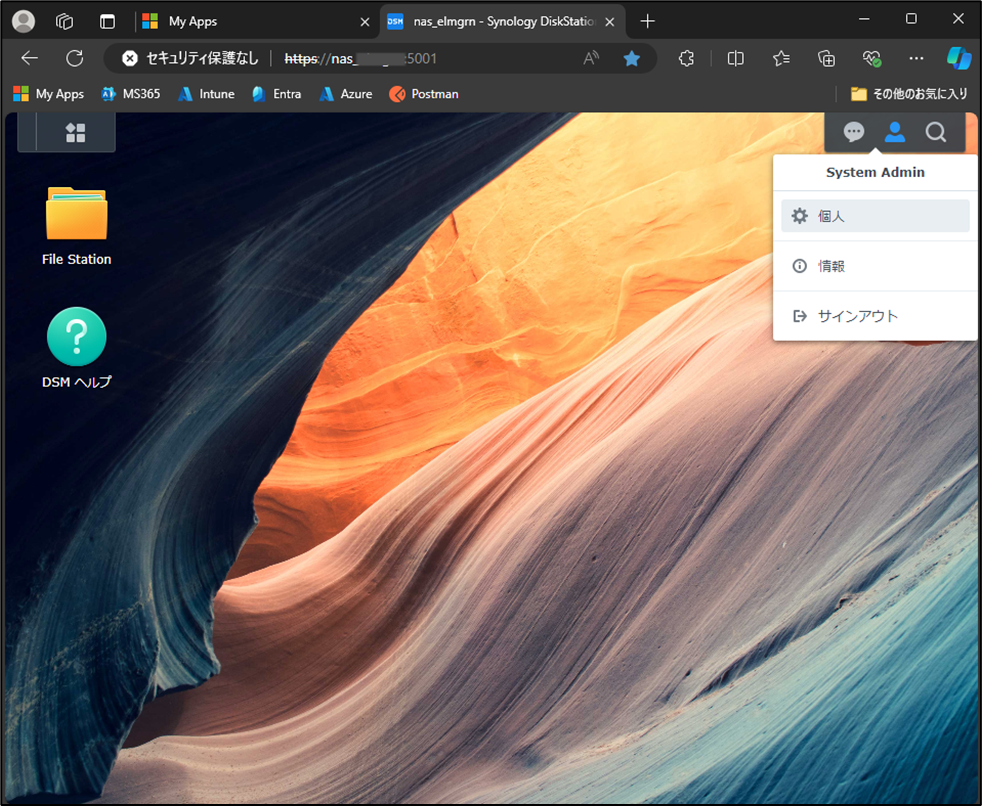Toggle the DSM user options icon
982x806 pixels.
894,132
